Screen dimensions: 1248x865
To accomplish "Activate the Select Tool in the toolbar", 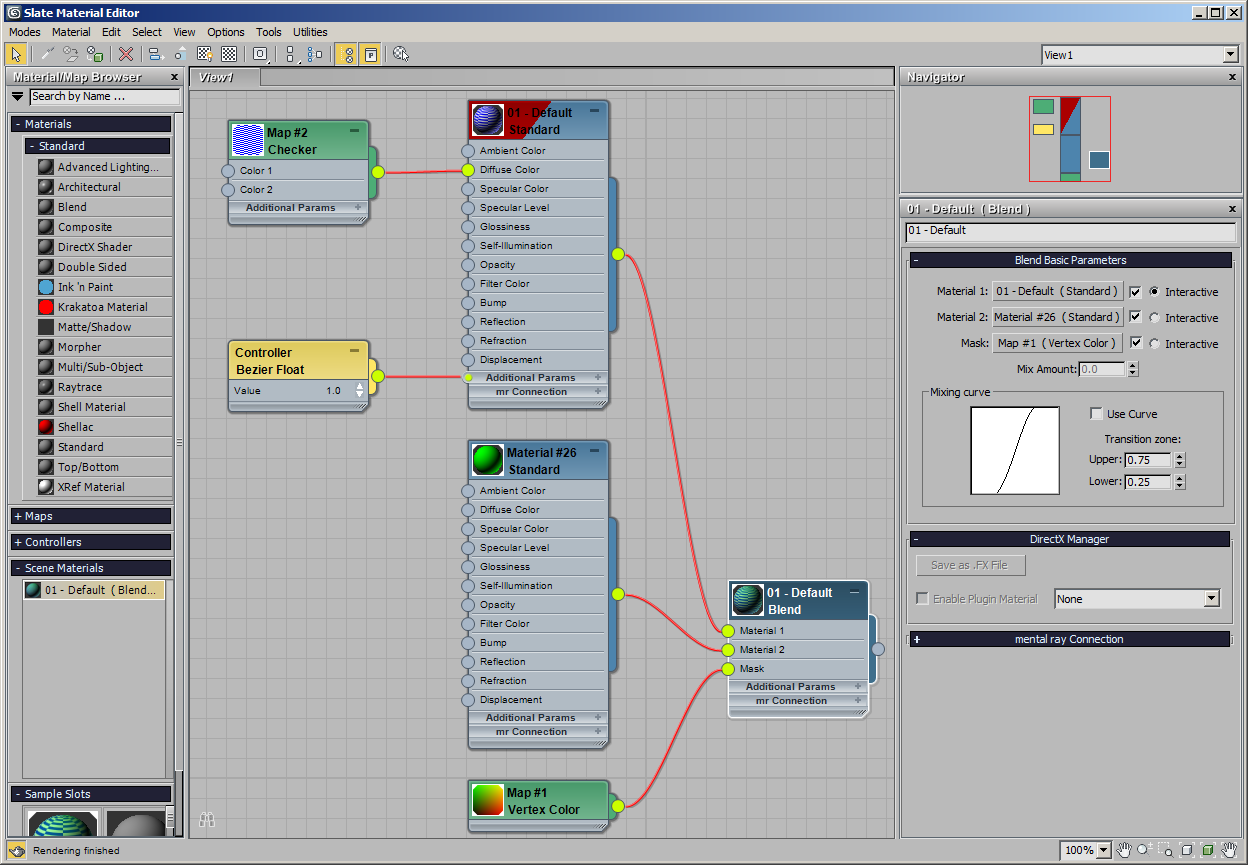I will (15, 54).
